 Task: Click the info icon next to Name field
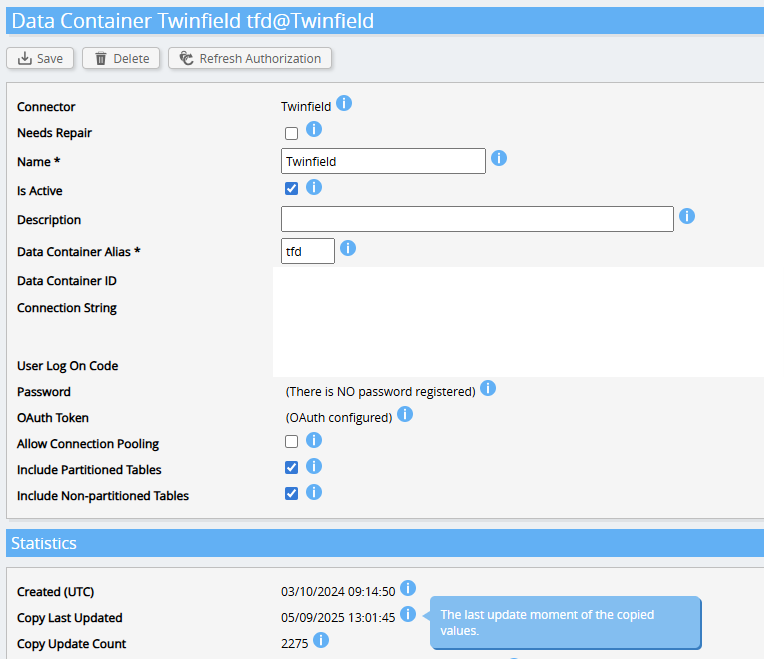[x=499, y=158]
